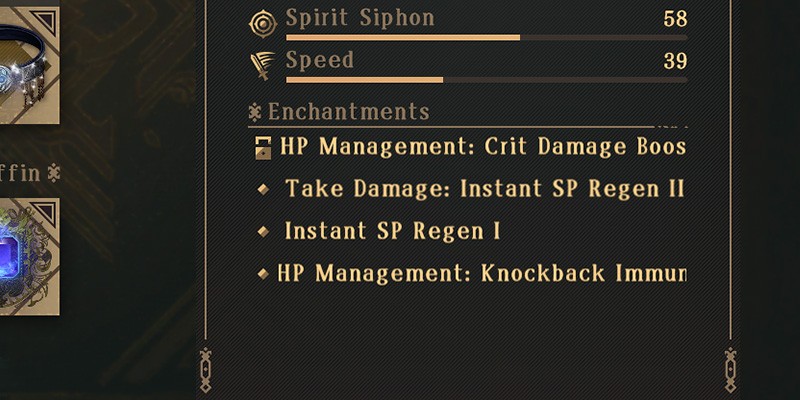Viewport: 800px width, 400px height.
Task: Toggle corner triangle marker on blue gem item
Action: tap(43, 214)
